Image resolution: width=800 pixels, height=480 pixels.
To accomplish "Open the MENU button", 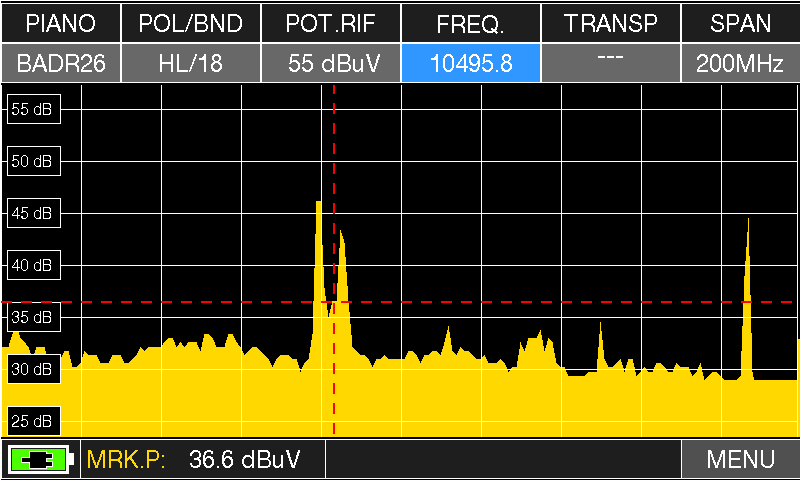I will click(741, 459).
